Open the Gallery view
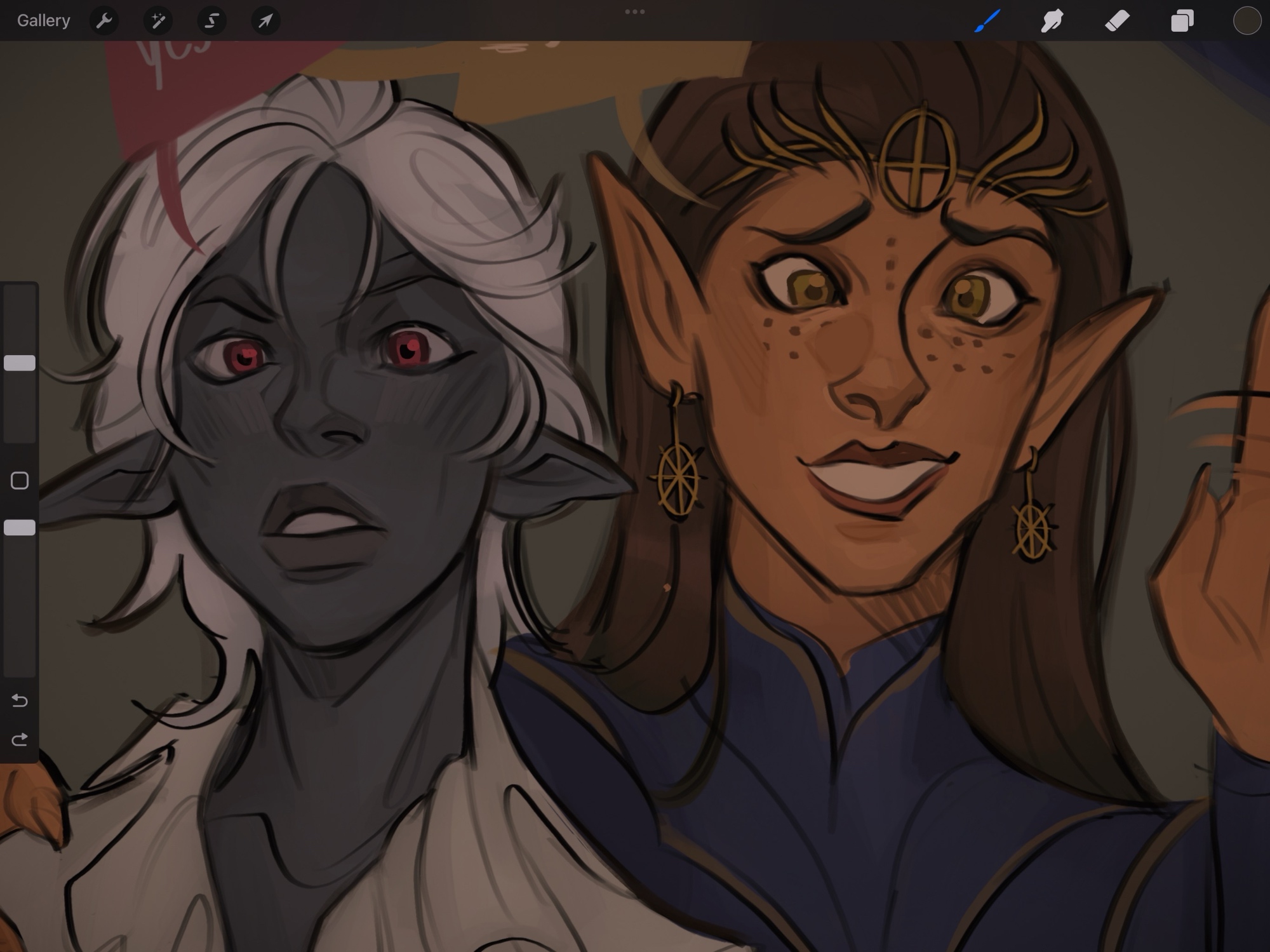Viewport: 1270px width, 952px height. tap(43, 20)
